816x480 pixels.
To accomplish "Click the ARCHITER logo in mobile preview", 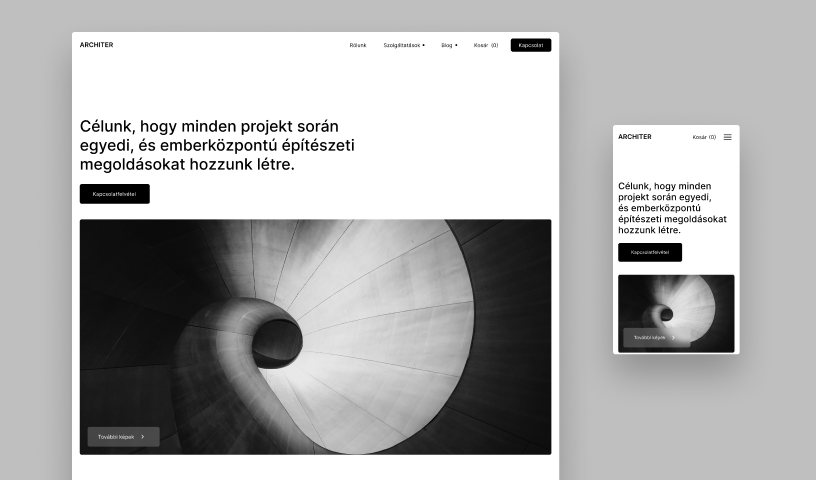I will 634,137.
